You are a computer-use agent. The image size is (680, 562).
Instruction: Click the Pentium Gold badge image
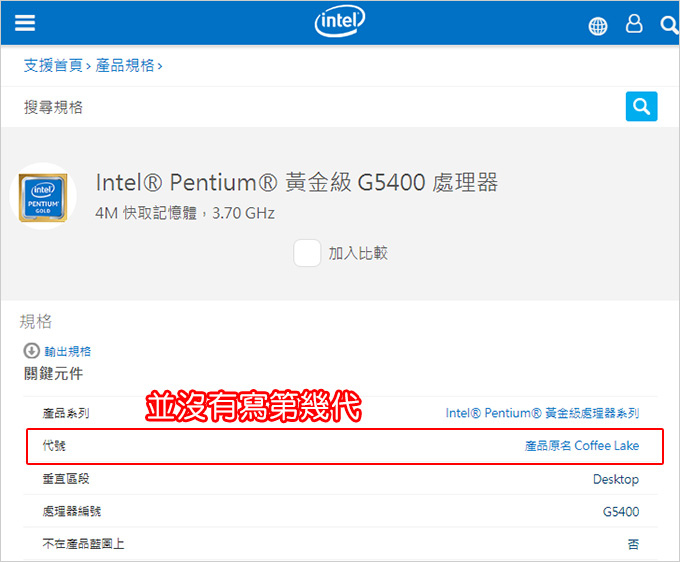point(43,197)
